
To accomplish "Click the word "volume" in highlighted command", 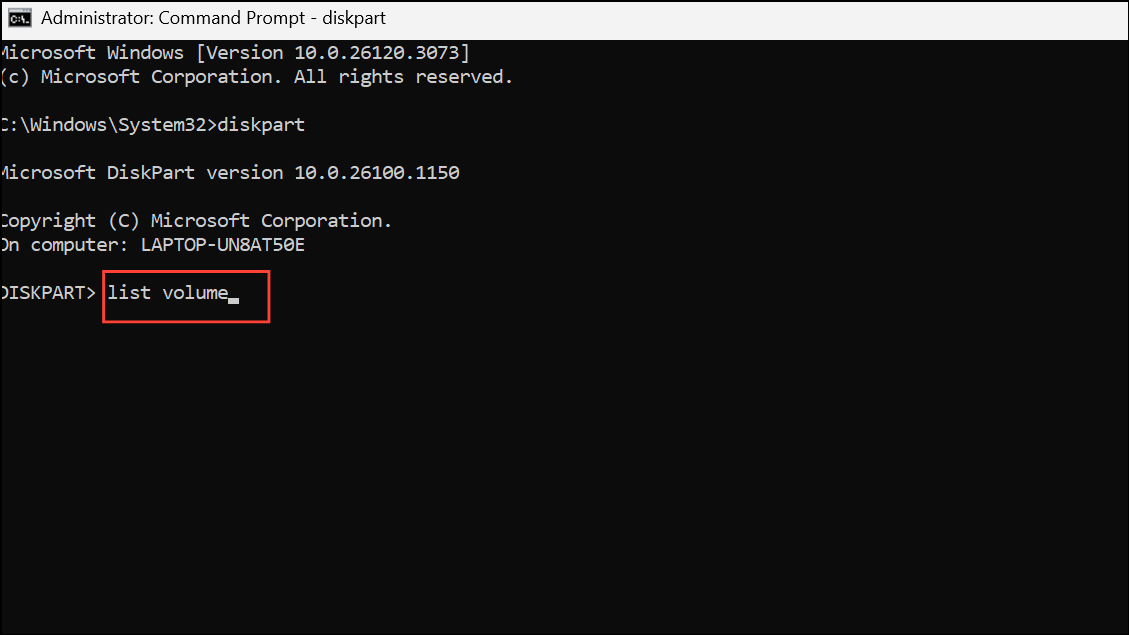I will click(195, 293).
